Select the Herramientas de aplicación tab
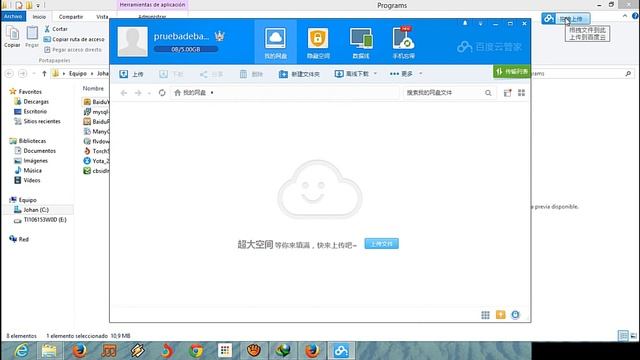 [152, 5]
